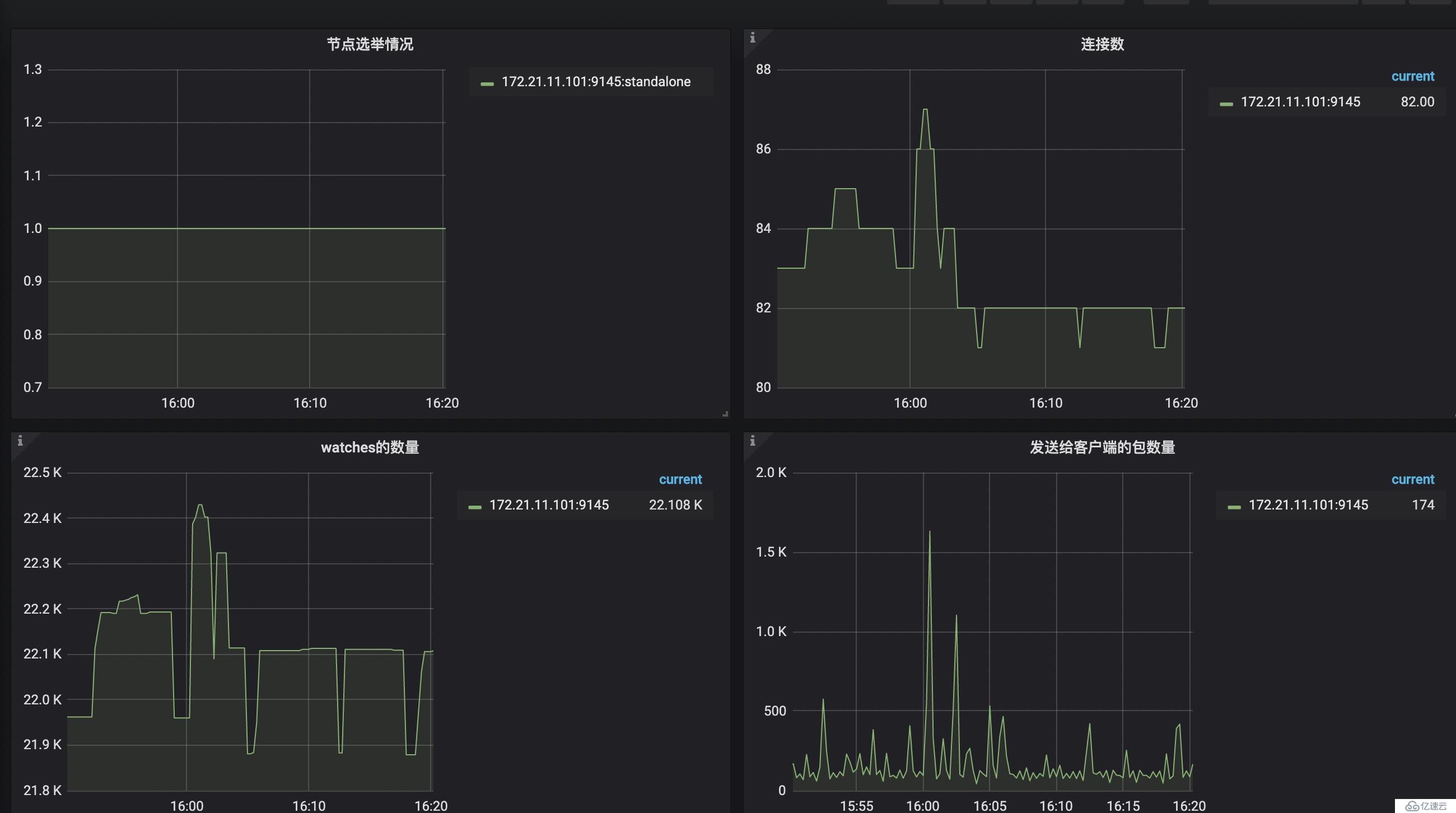
Task: Sort 连接数 legend by current column
Action: click(x=1412, y=76)
